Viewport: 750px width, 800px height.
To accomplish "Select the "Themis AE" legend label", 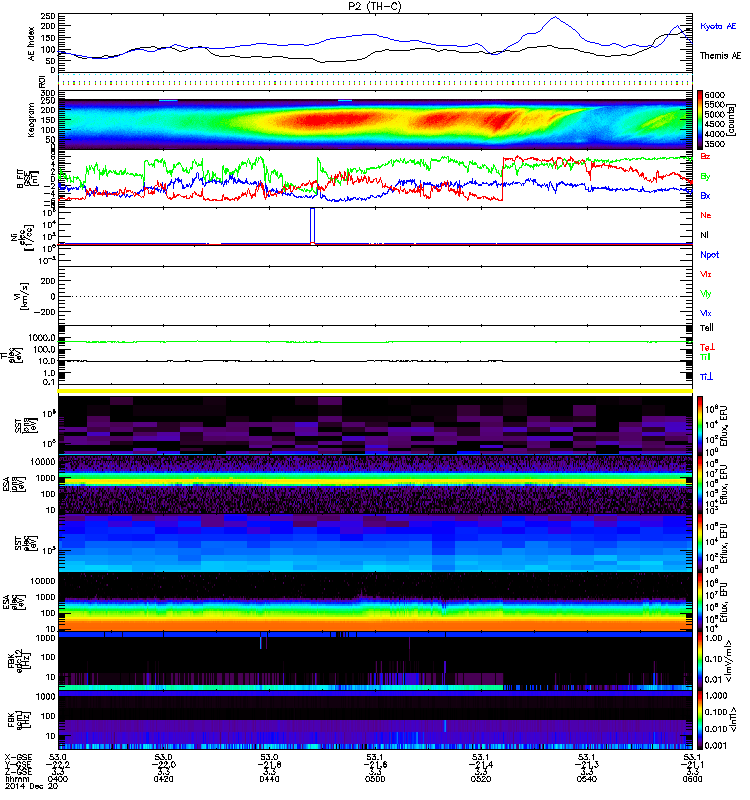I will 720,56.
